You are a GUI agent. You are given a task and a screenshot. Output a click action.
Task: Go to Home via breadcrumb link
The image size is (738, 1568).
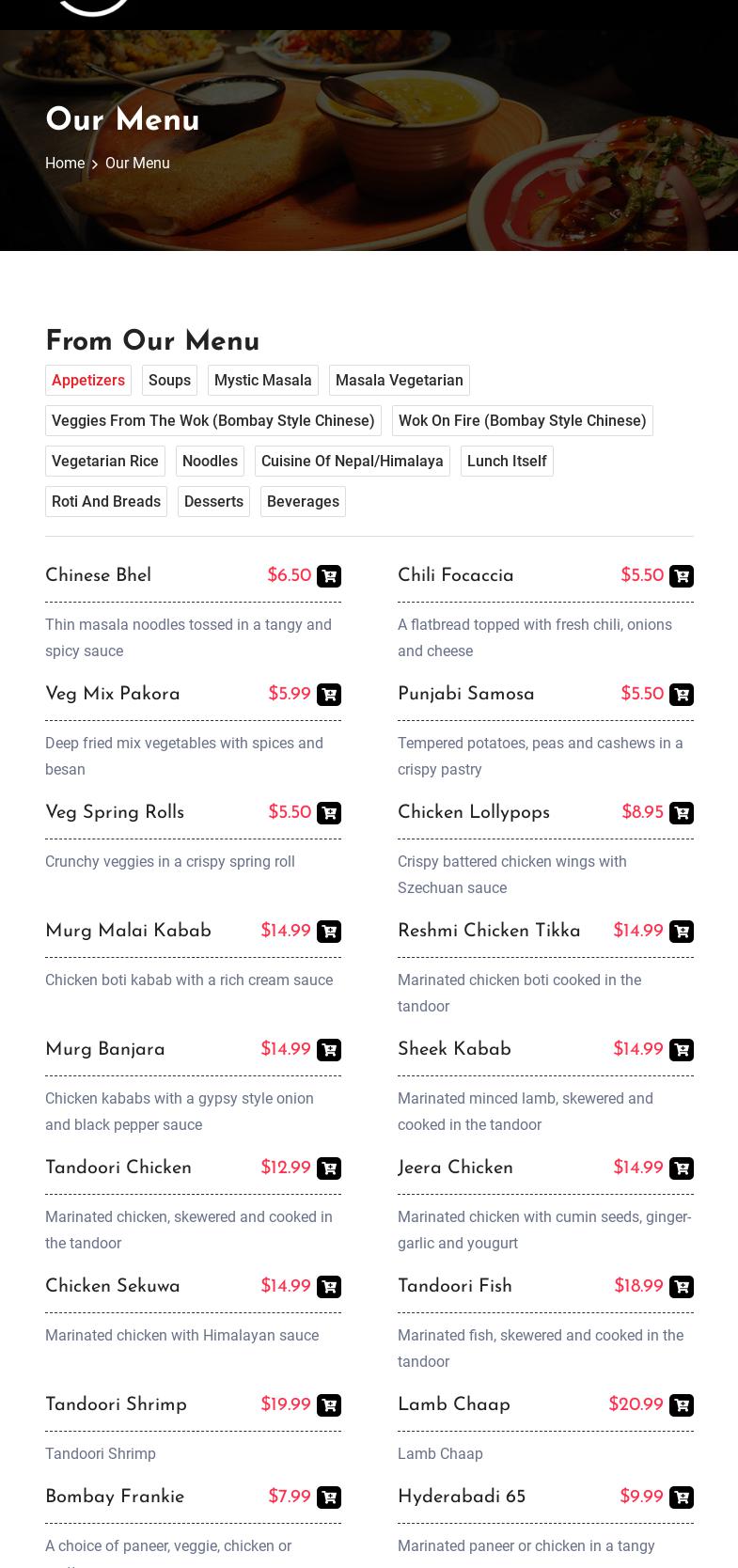(65, 163)
